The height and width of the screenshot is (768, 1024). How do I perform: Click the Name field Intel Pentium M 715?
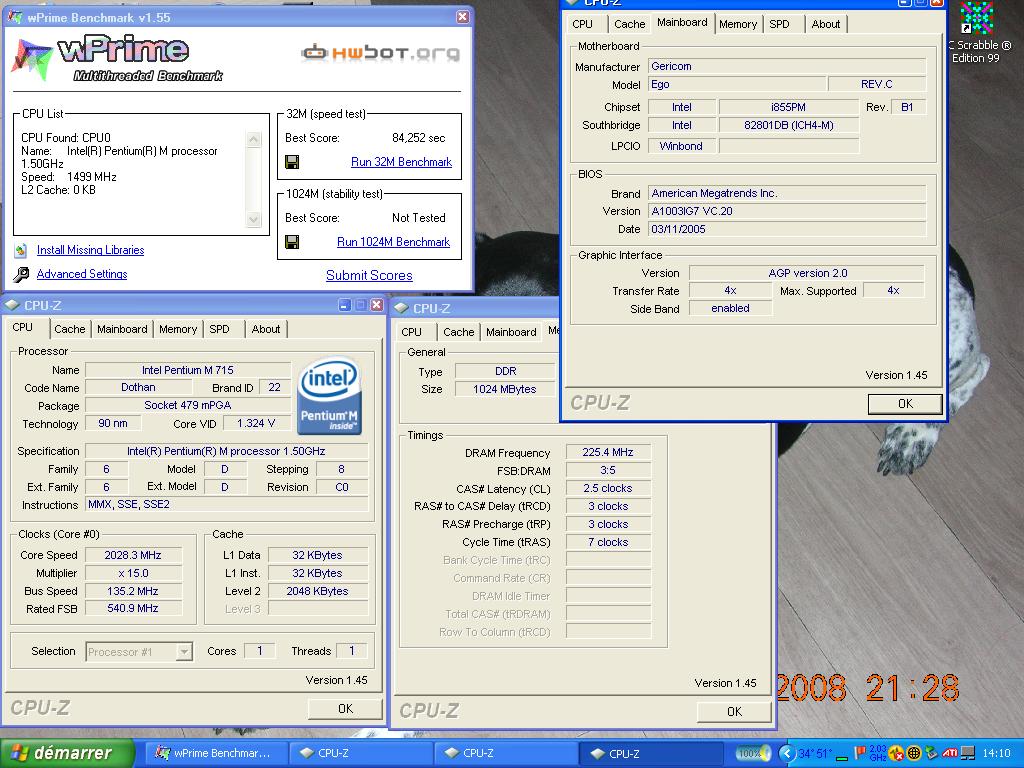pyautogui.click(x=188, y=370)
